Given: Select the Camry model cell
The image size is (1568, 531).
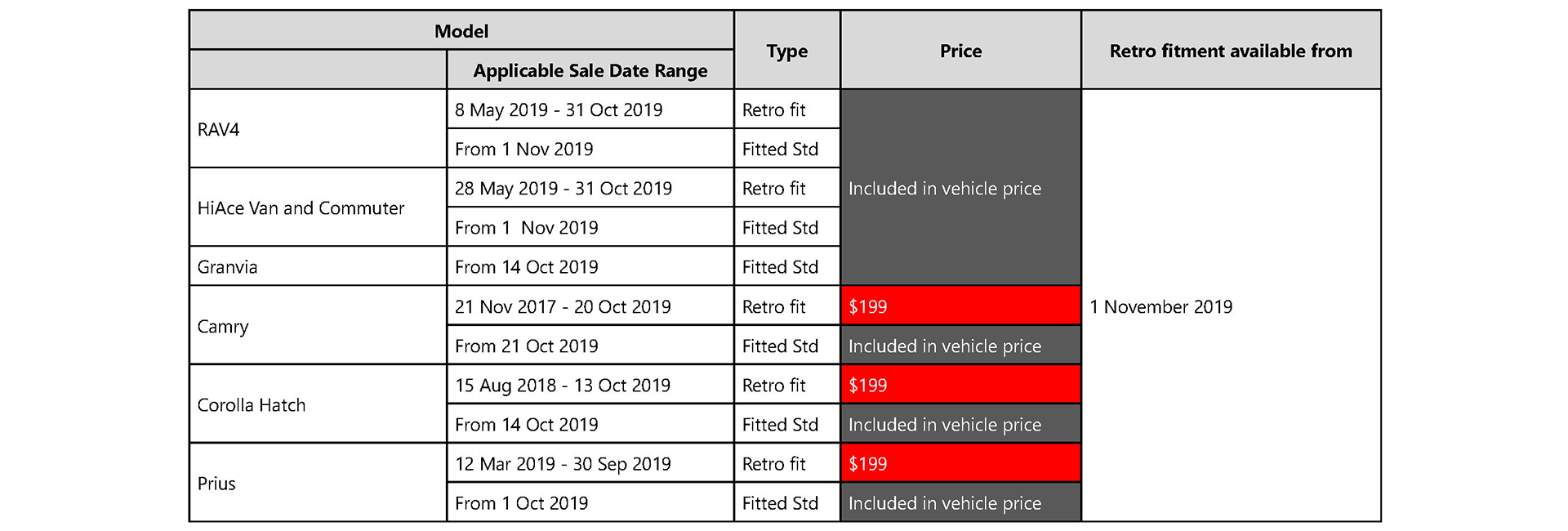Looking at the screenshot, I should (318, 326).
